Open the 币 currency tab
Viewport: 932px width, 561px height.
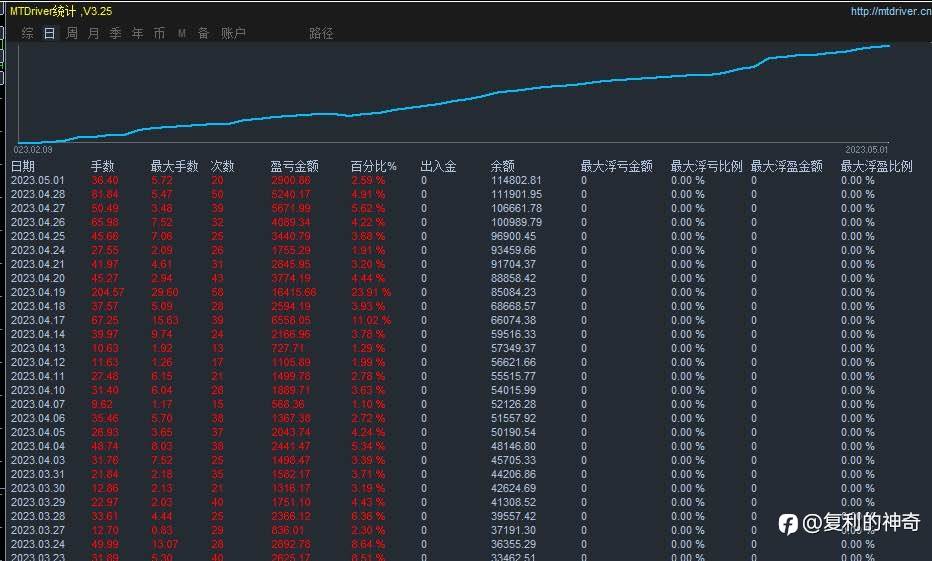pyautogui.click(x=159, y=33)
